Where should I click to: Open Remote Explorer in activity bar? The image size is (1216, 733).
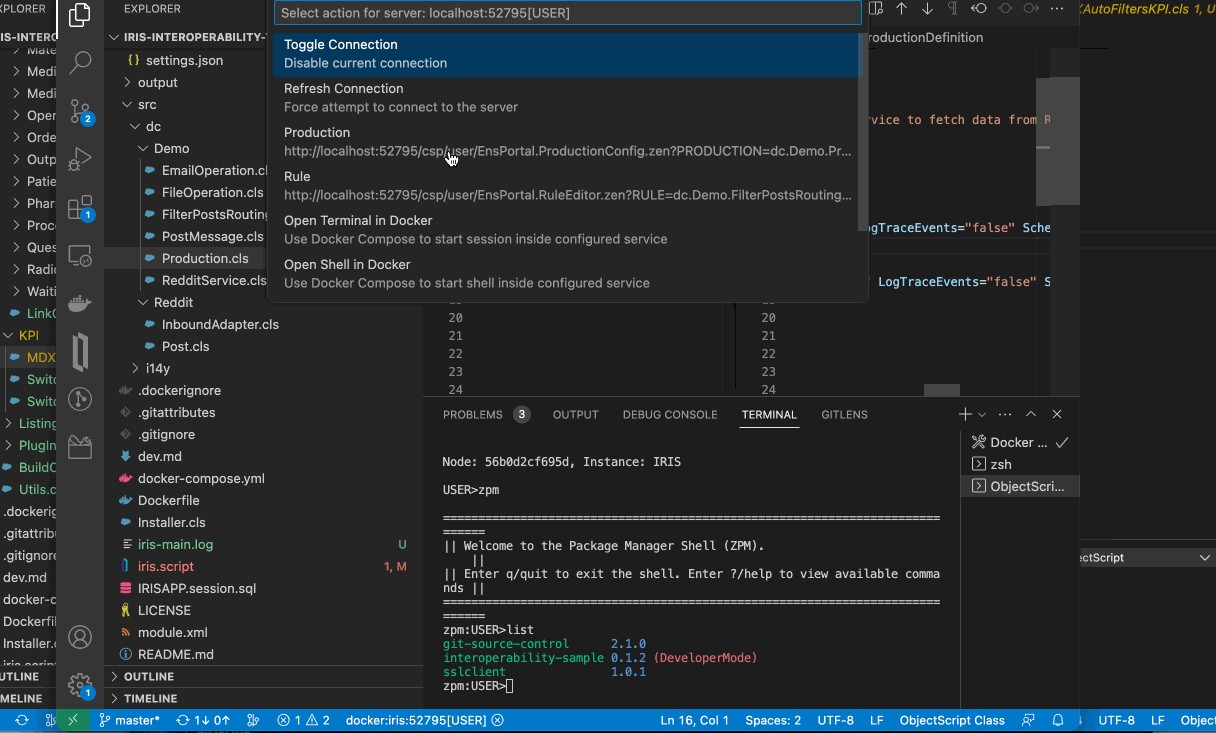80,256
